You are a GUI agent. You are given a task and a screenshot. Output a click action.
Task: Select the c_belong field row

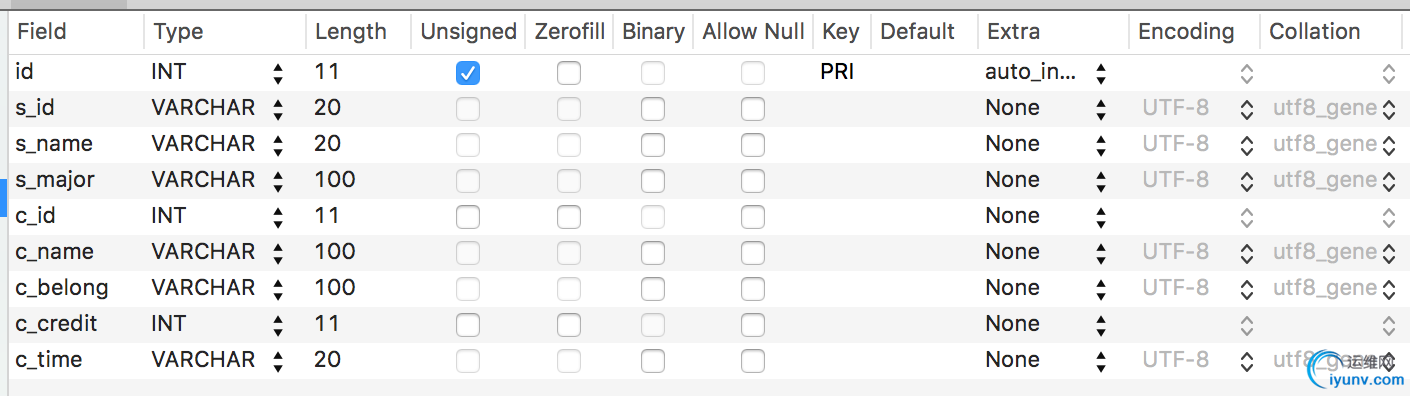(x=705, y=288)
